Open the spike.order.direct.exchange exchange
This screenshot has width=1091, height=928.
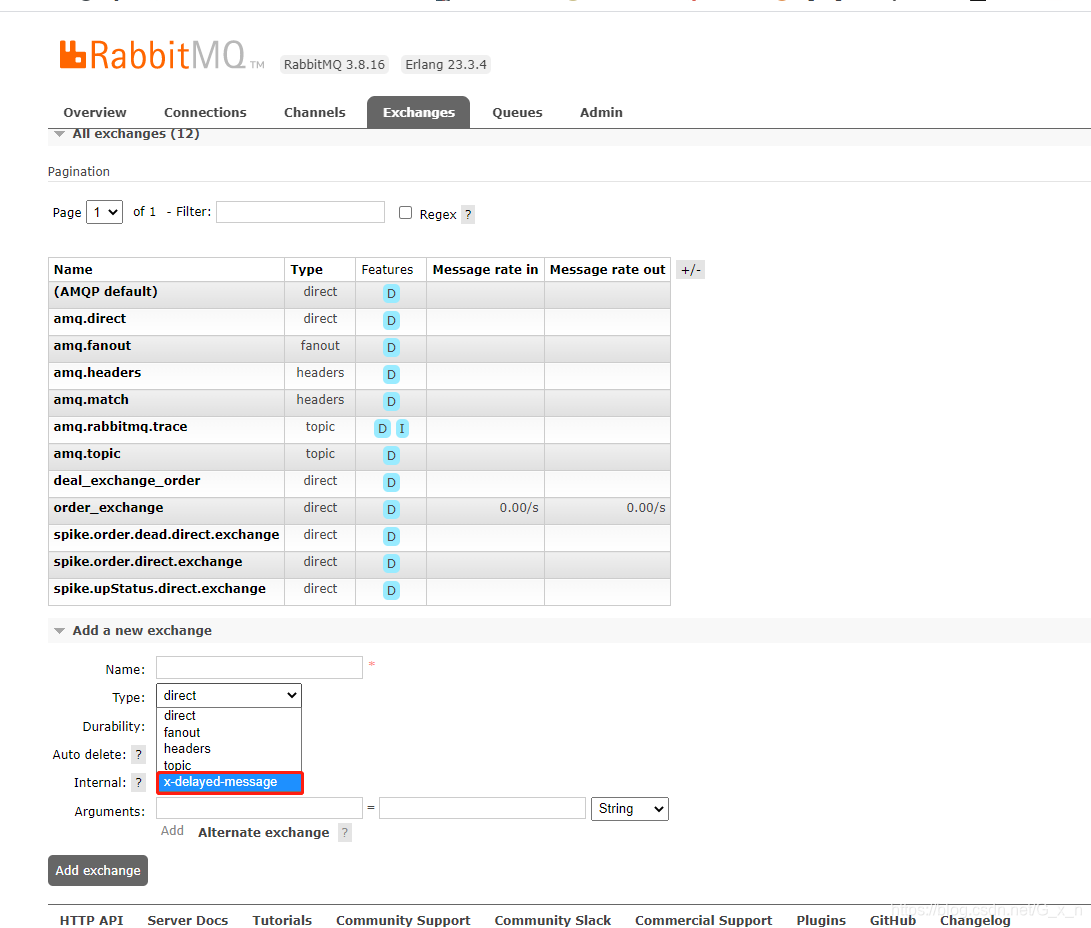[148, 562]
